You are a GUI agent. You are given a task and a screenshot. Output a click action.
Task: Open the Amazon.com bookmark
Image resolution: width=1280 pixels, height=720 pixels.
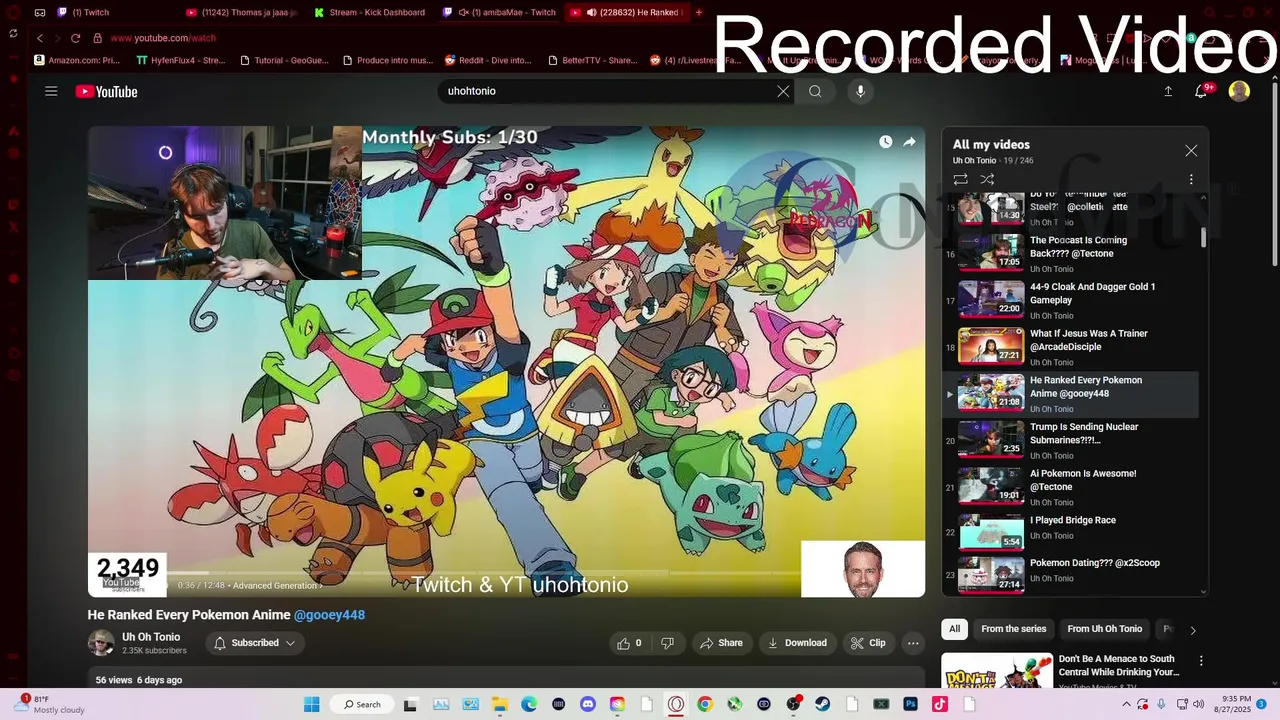pos(77,60)
